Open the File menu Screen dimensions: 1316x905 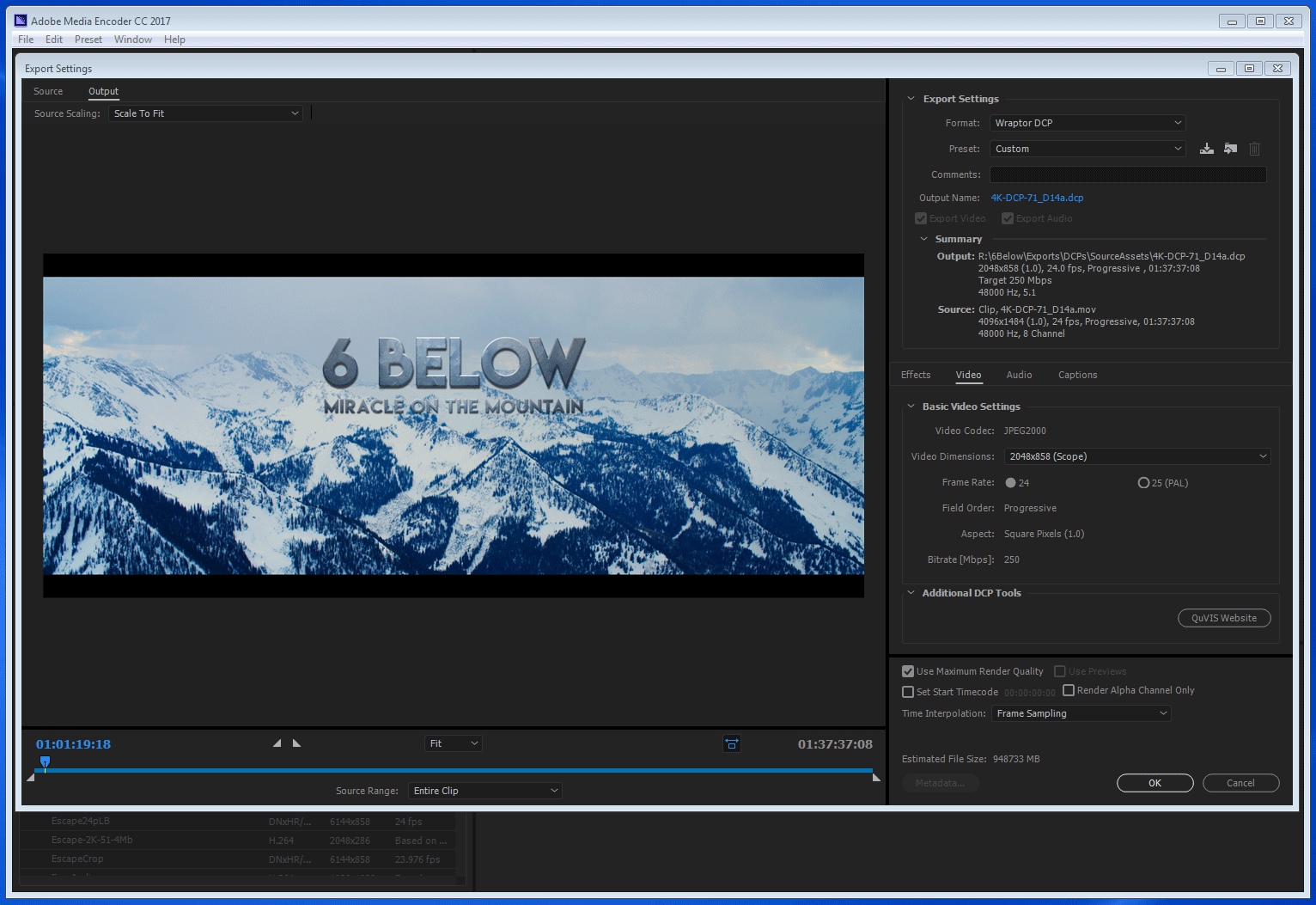26,40
